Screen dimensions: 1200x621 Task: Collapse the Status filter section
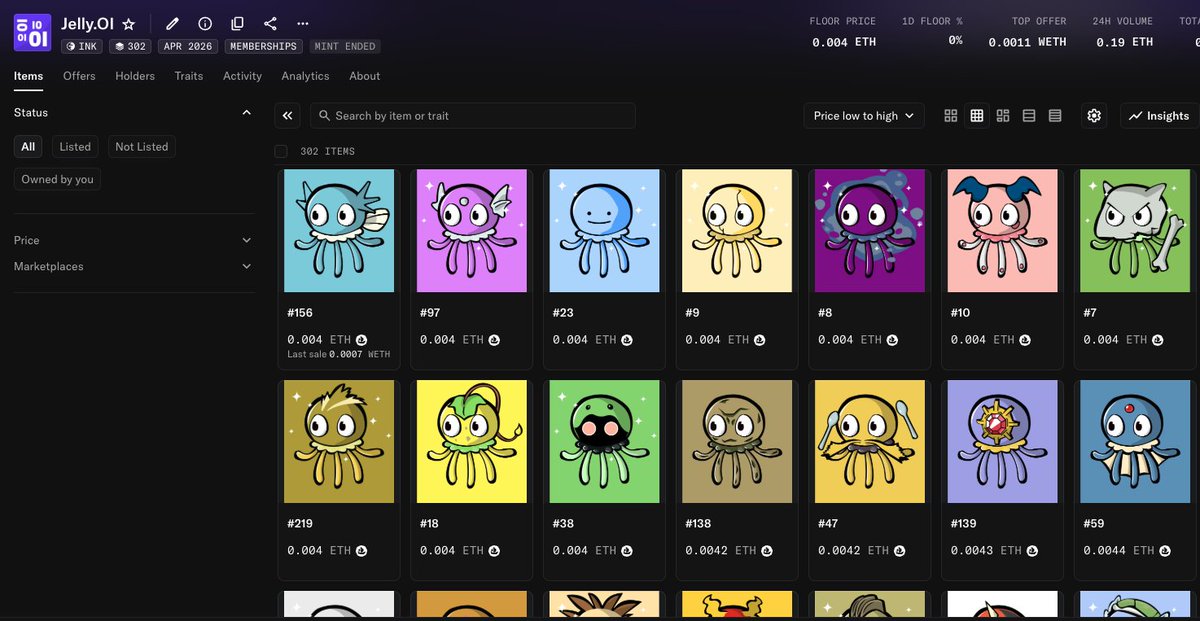tap(247, 113)
